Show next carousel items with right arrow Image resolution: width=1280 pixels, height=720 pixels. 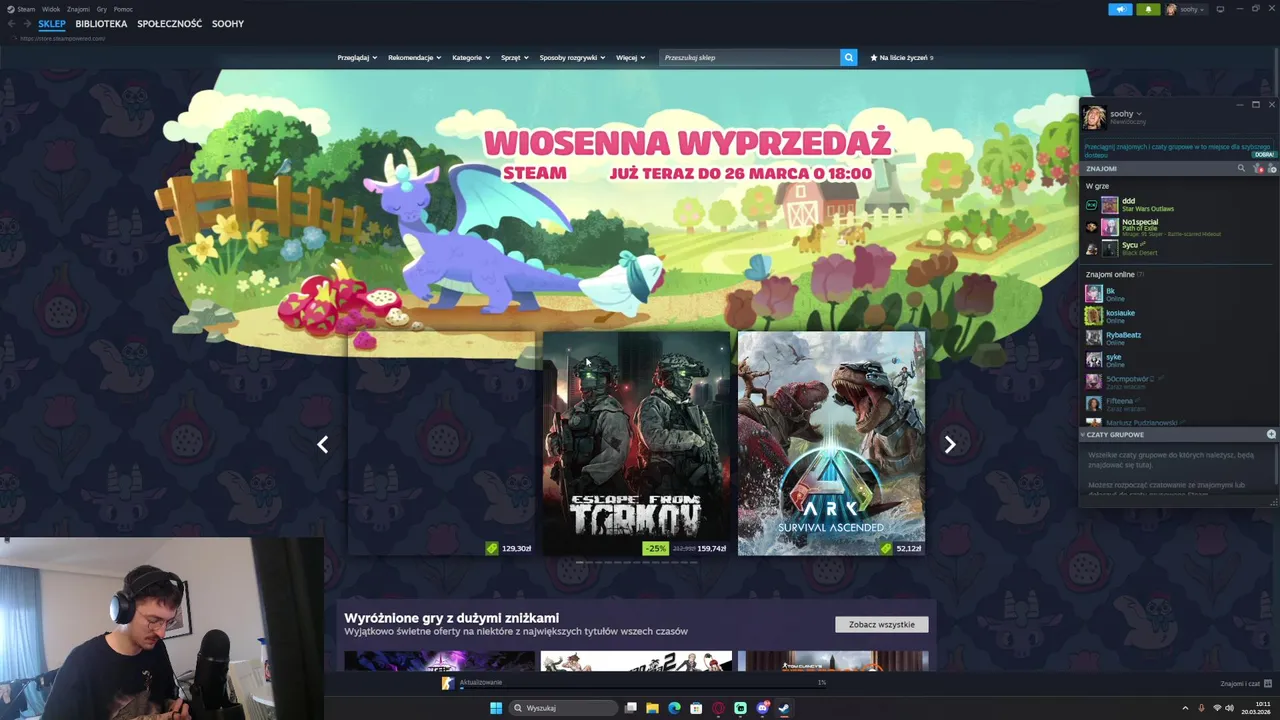click(950, 444)
